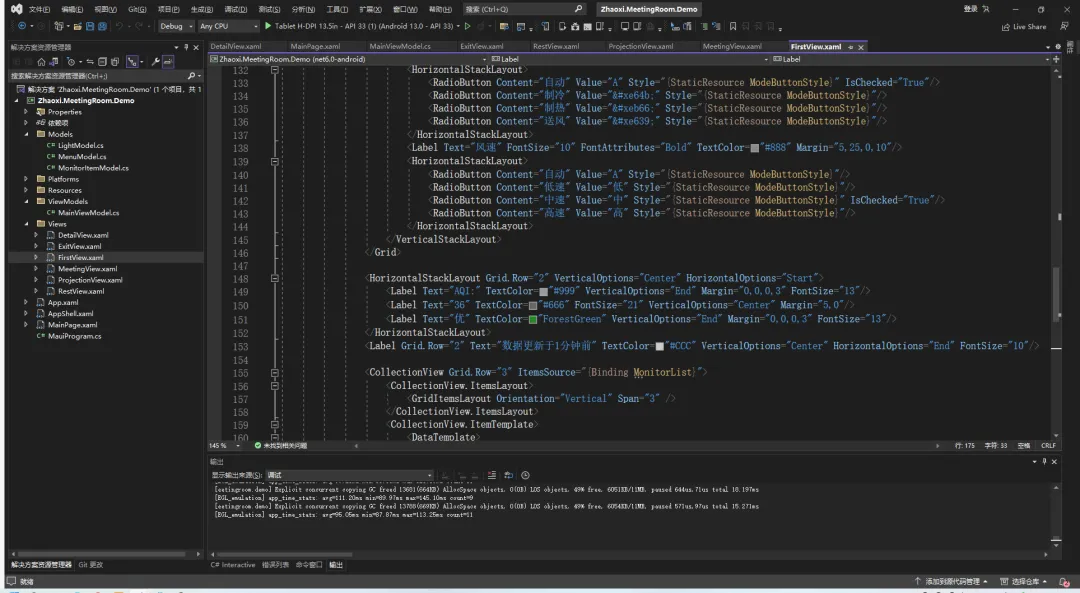Image resolution: width=1080 pixels, height=593 pixels.
Task: Click the Add to Source Control button
Action: (951, 581)
